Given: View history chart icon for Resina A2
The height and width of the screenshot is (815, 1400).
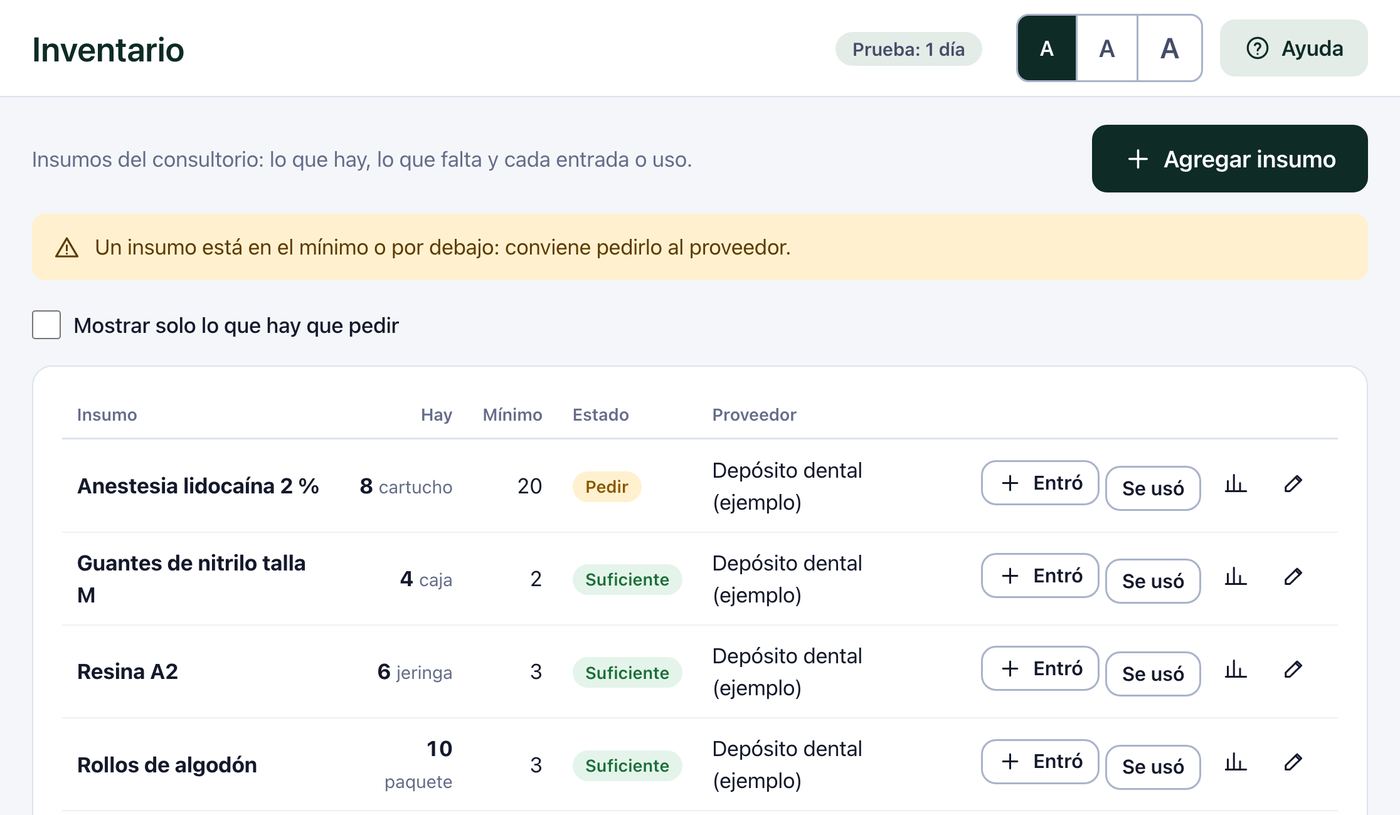Looking at the screenshot, I should (x=1236, y=670).
